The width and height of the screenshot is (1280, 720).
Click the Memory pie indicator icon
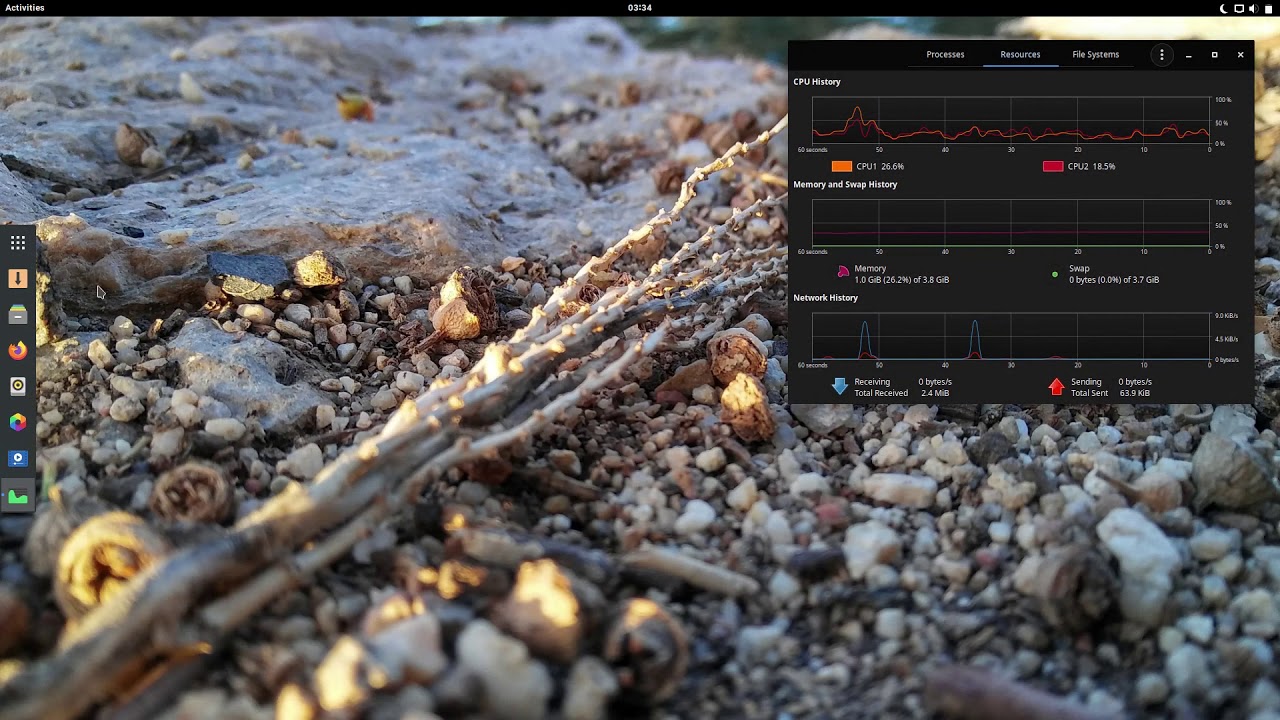pos(843,271)
